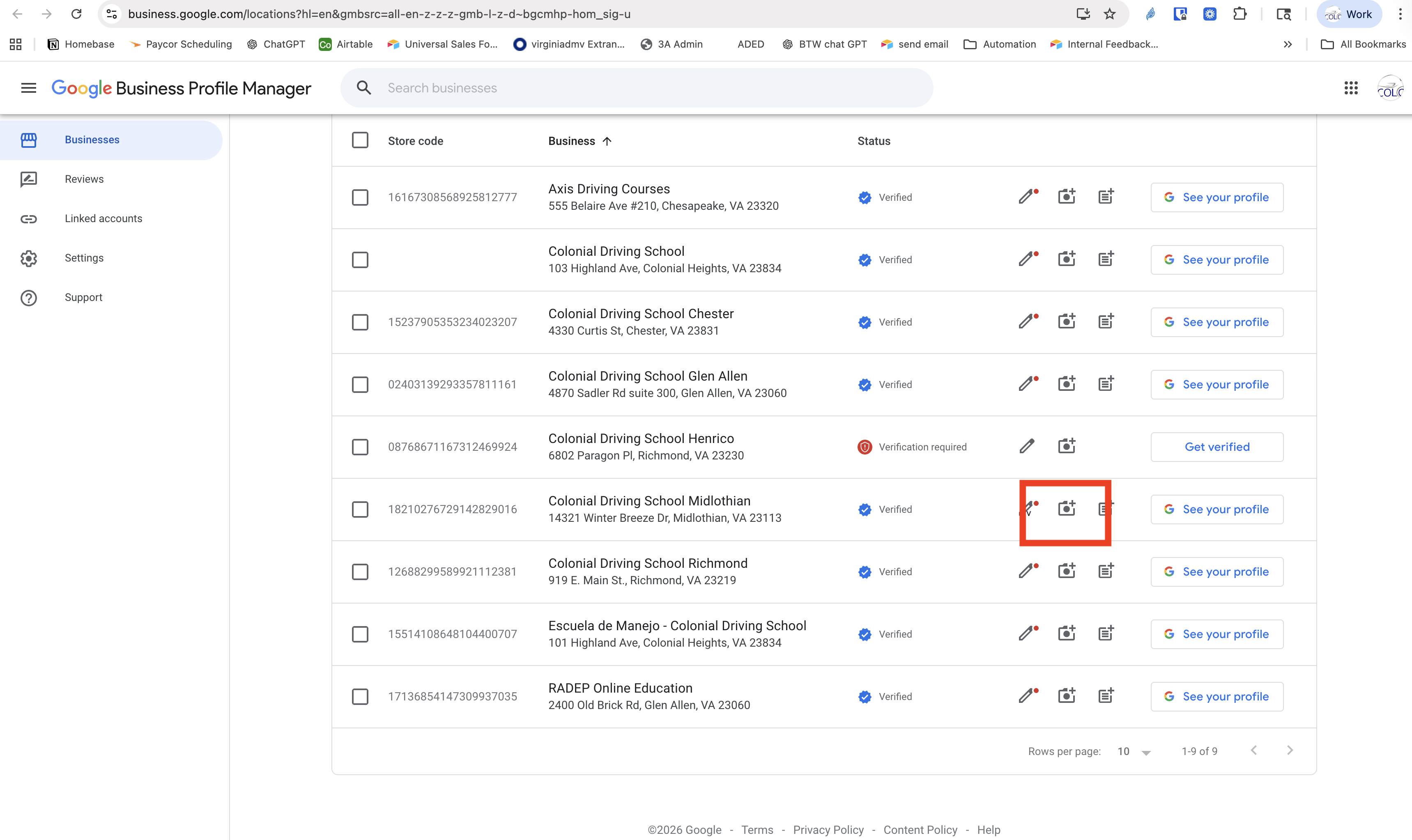Select all businesses with header checkbox

(x=360, y=140)
